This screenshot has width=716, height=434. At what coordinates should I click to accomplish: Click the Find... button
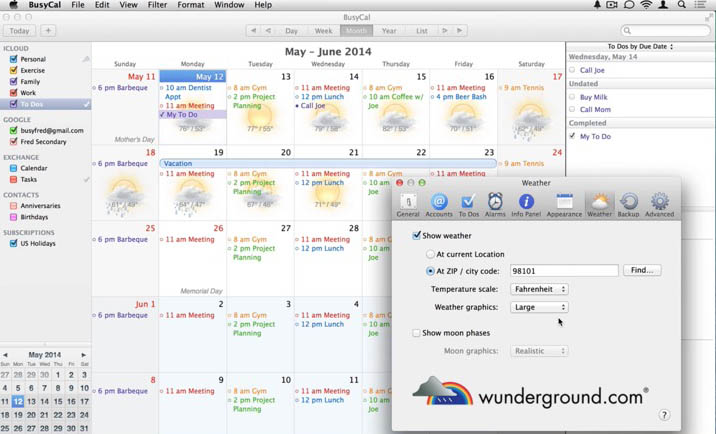point(641,271)
